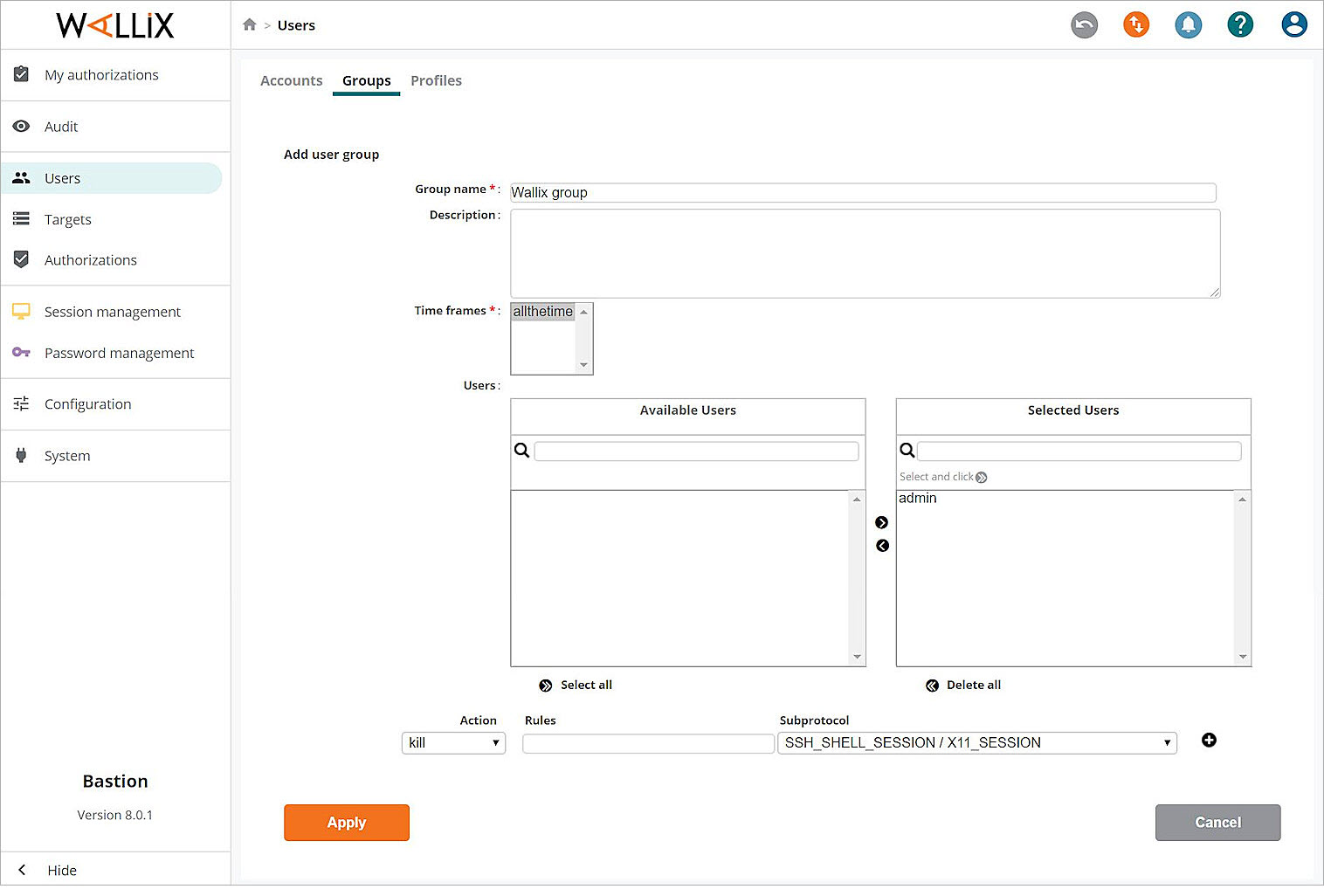Select admin in the Selected Users list
This screenshot has width=1324, height=896.
[x=917, y=498]
